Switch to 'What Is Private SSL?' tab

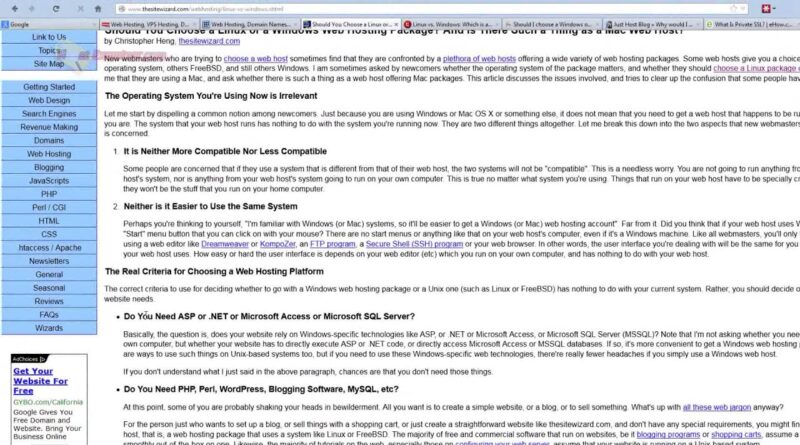pos(752,24)
